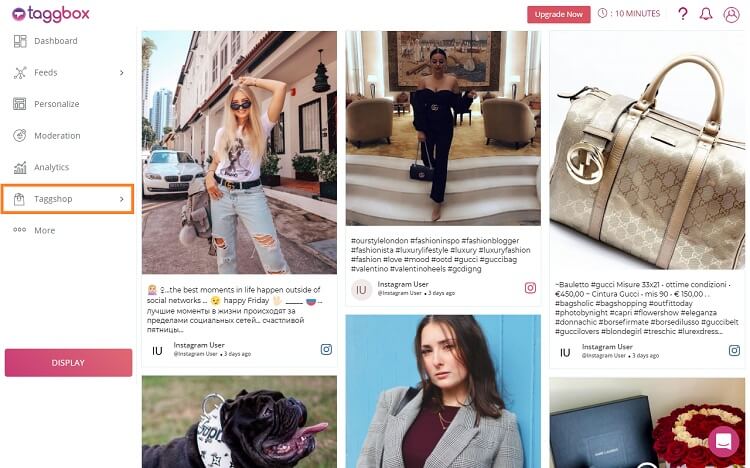This screenshot has width=750, height=468.
Task: Open the Dashboard icon in sidebar
Action: [x=20, y=41]
